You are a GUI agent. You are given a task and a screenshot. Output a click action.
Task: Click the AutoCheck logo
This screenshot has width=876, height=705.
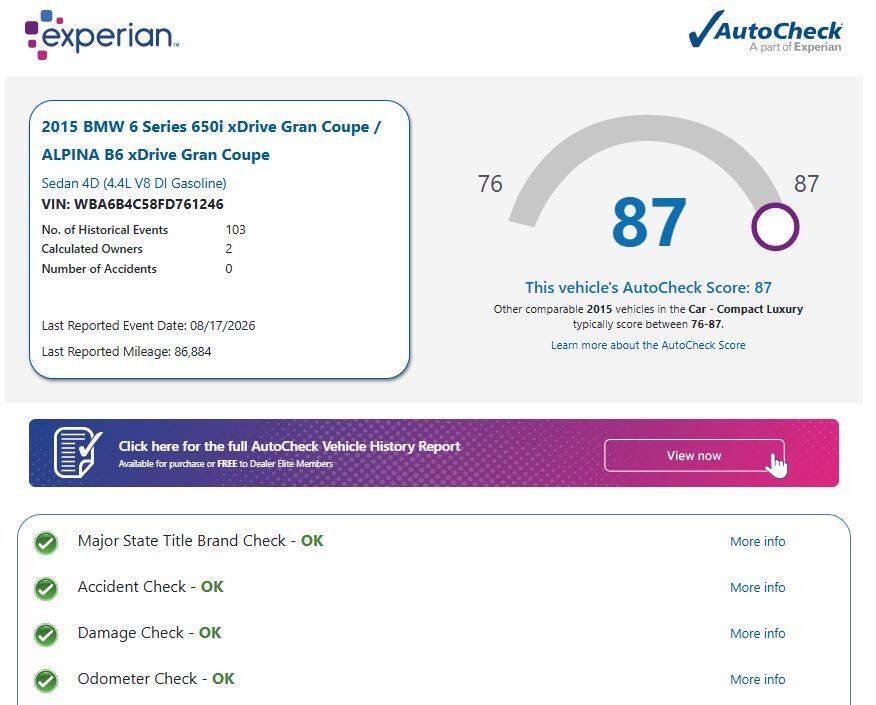[765, 32]
